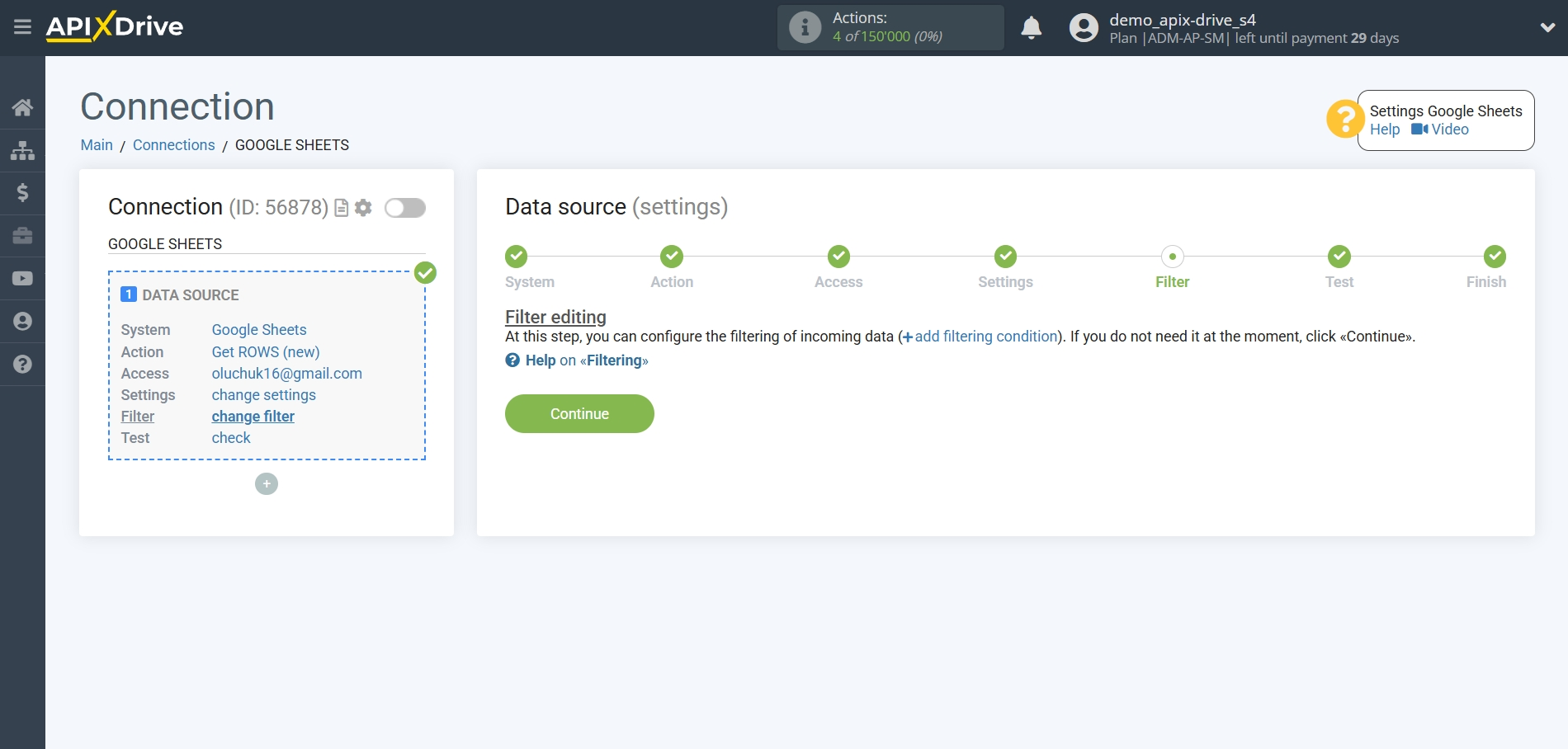This screenshot has width=1568, height=749.
Task: Click the add filtering condition link
Action: coord(985,337)
